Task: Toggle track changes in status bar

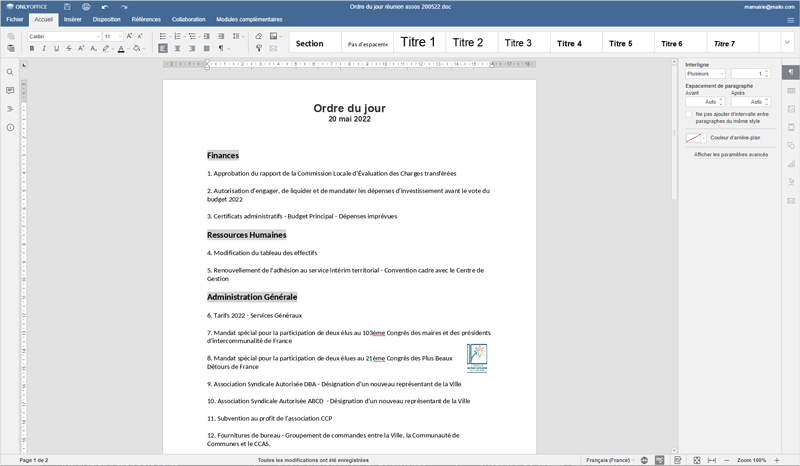Action: [x=678, y=460]
